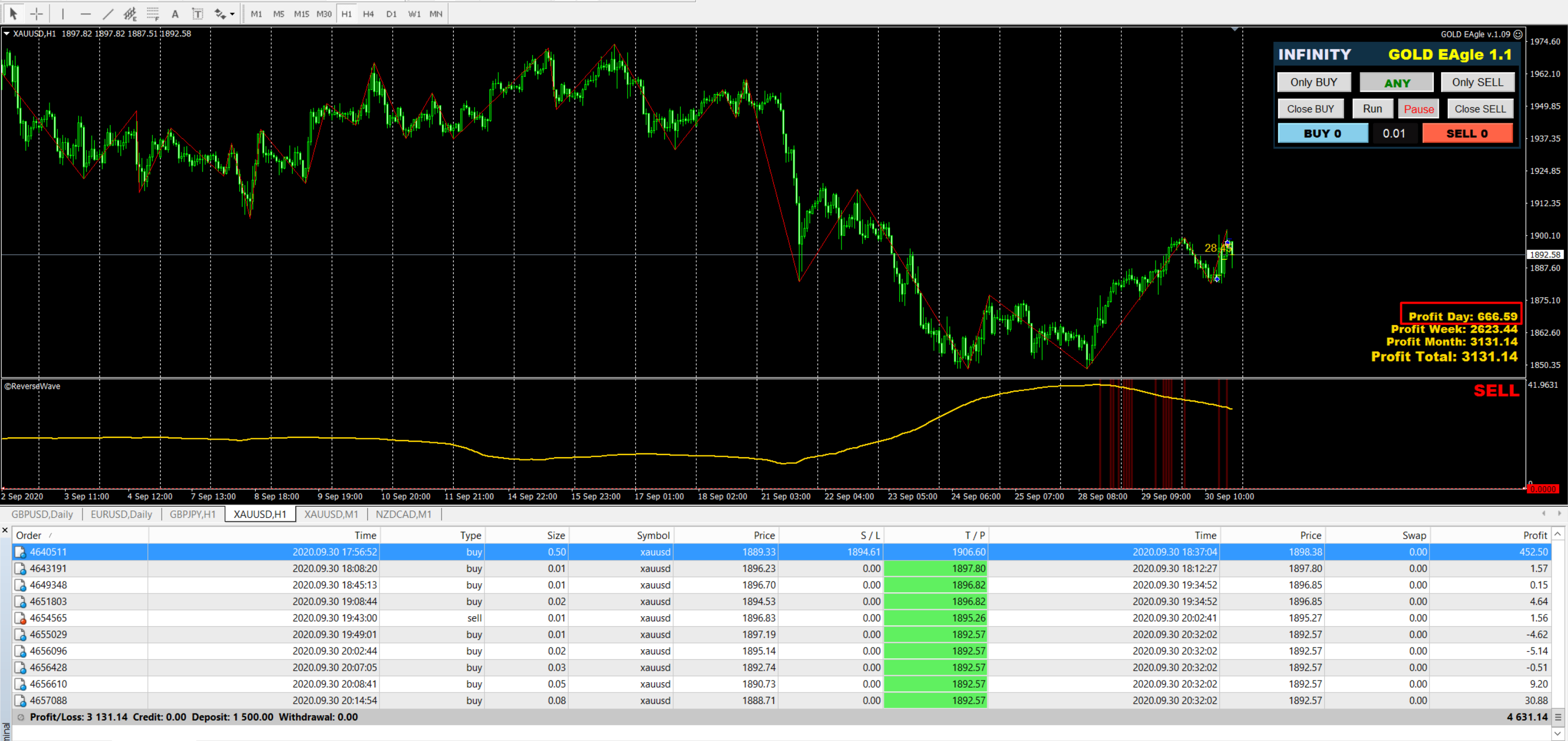Select the equidistant channel tool
This screenshot has width=1568, height=741.
click(x=130, y=13)
